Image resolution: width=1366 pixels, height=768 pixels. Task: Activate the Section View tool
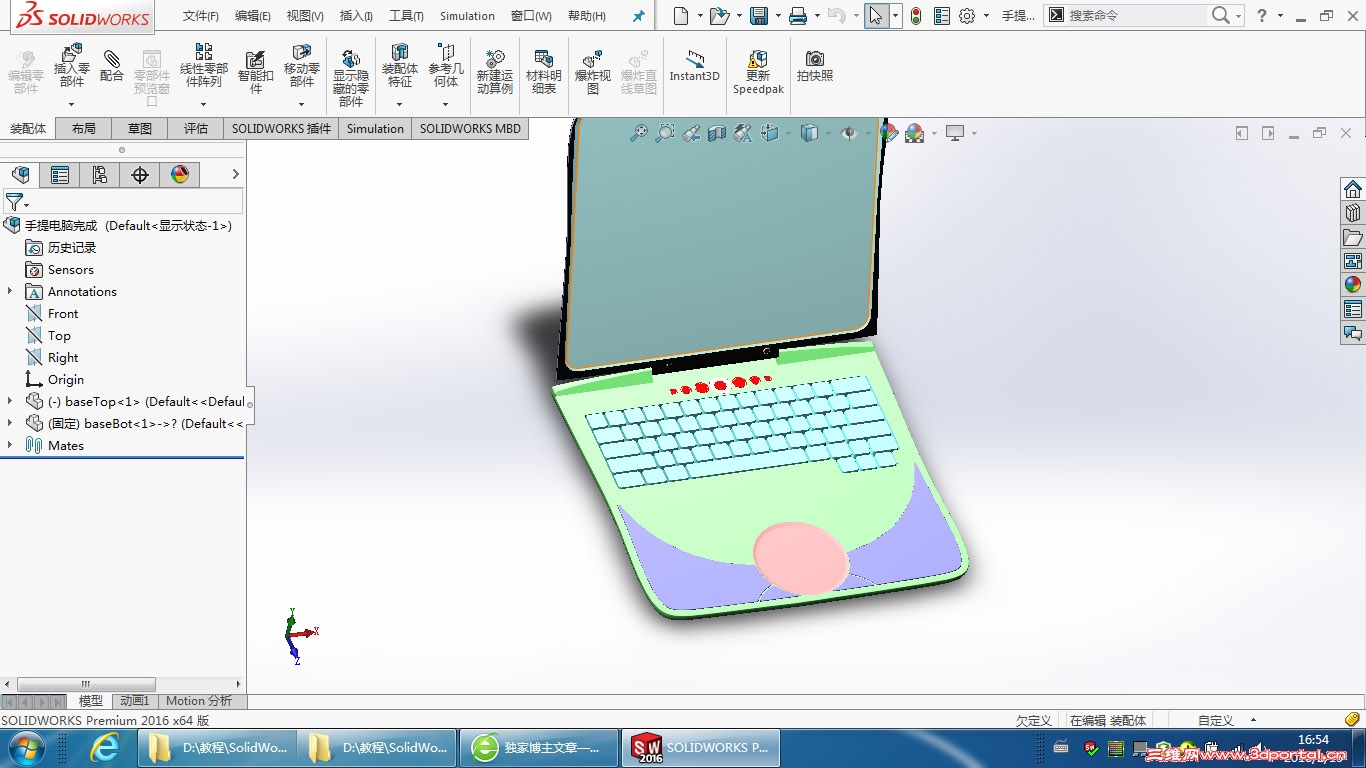717,133
